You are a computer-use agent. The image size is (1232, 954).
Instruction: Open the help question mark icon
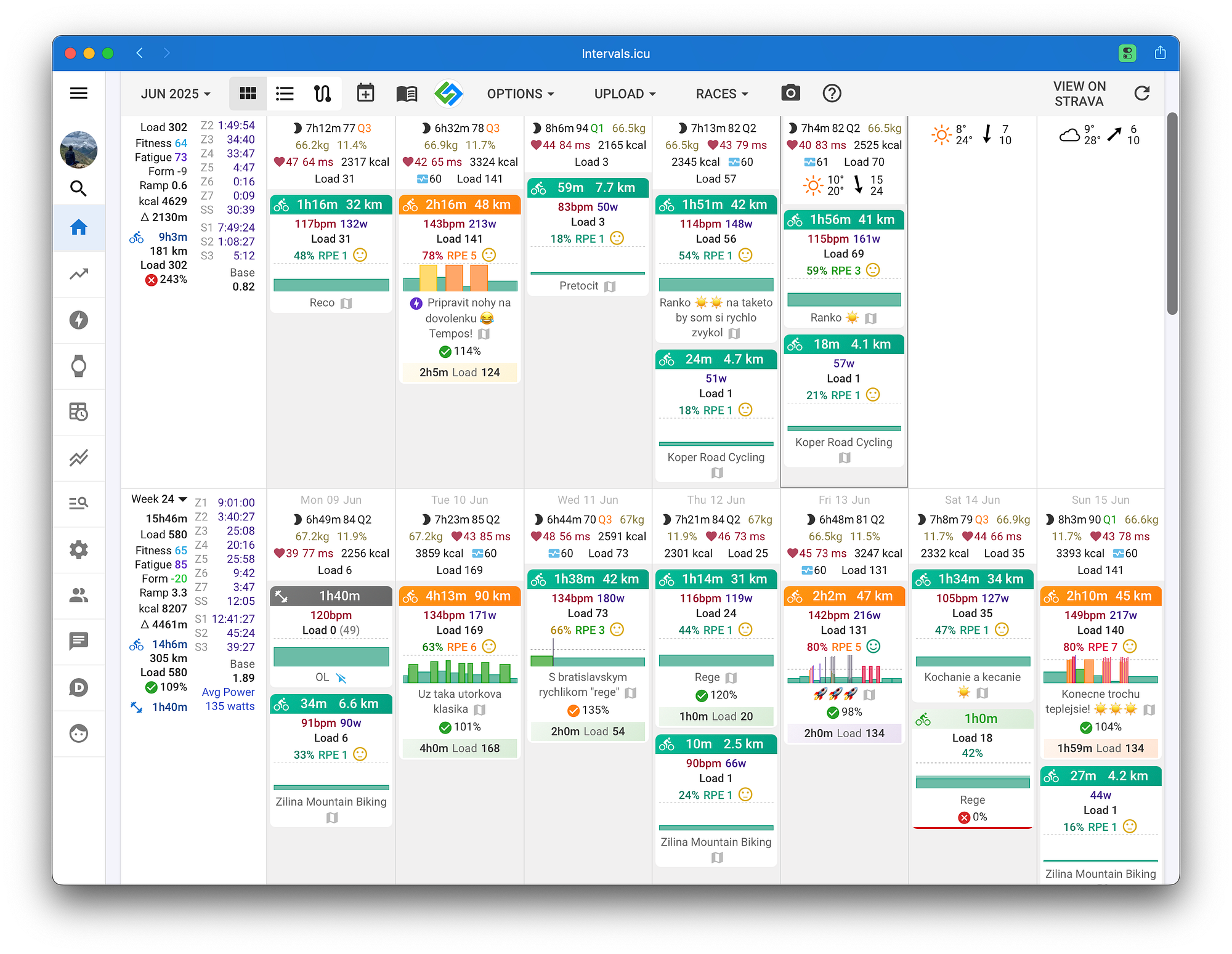832,94
